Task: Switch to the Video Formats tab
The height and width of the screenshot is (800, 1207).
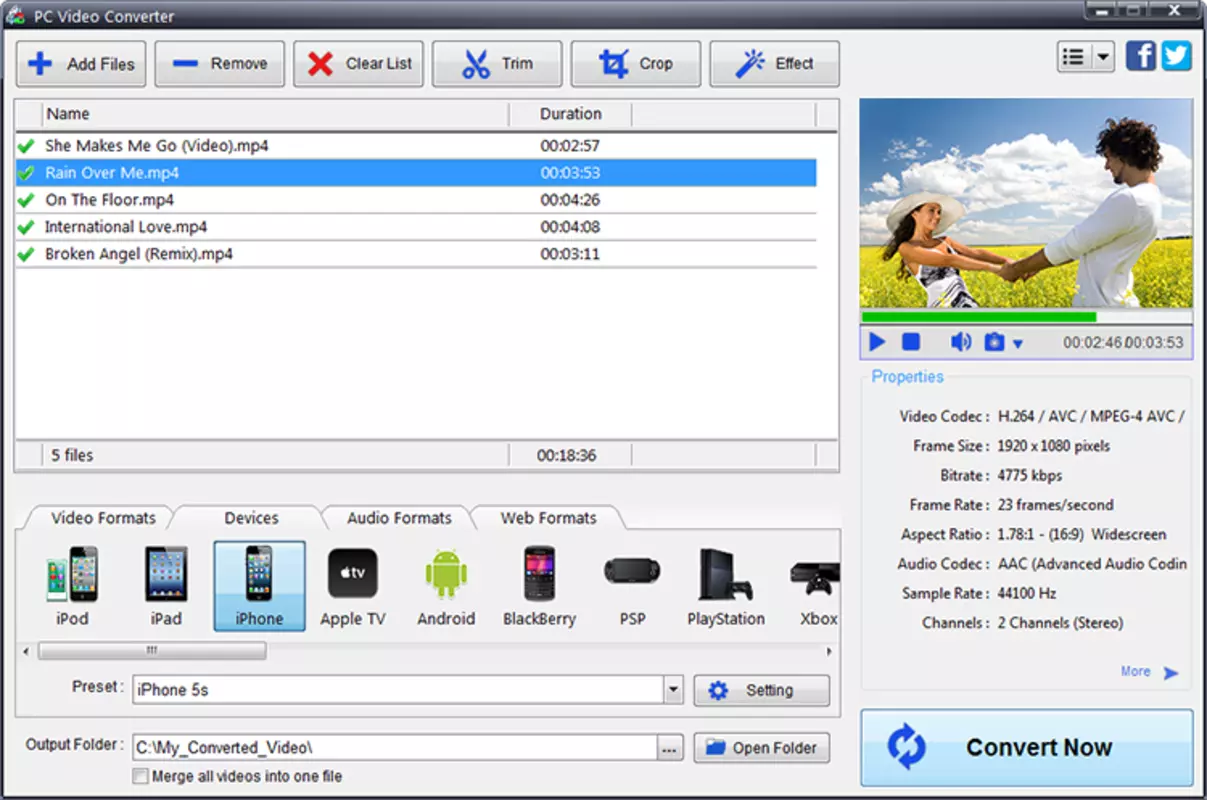Action: point(103,518)
